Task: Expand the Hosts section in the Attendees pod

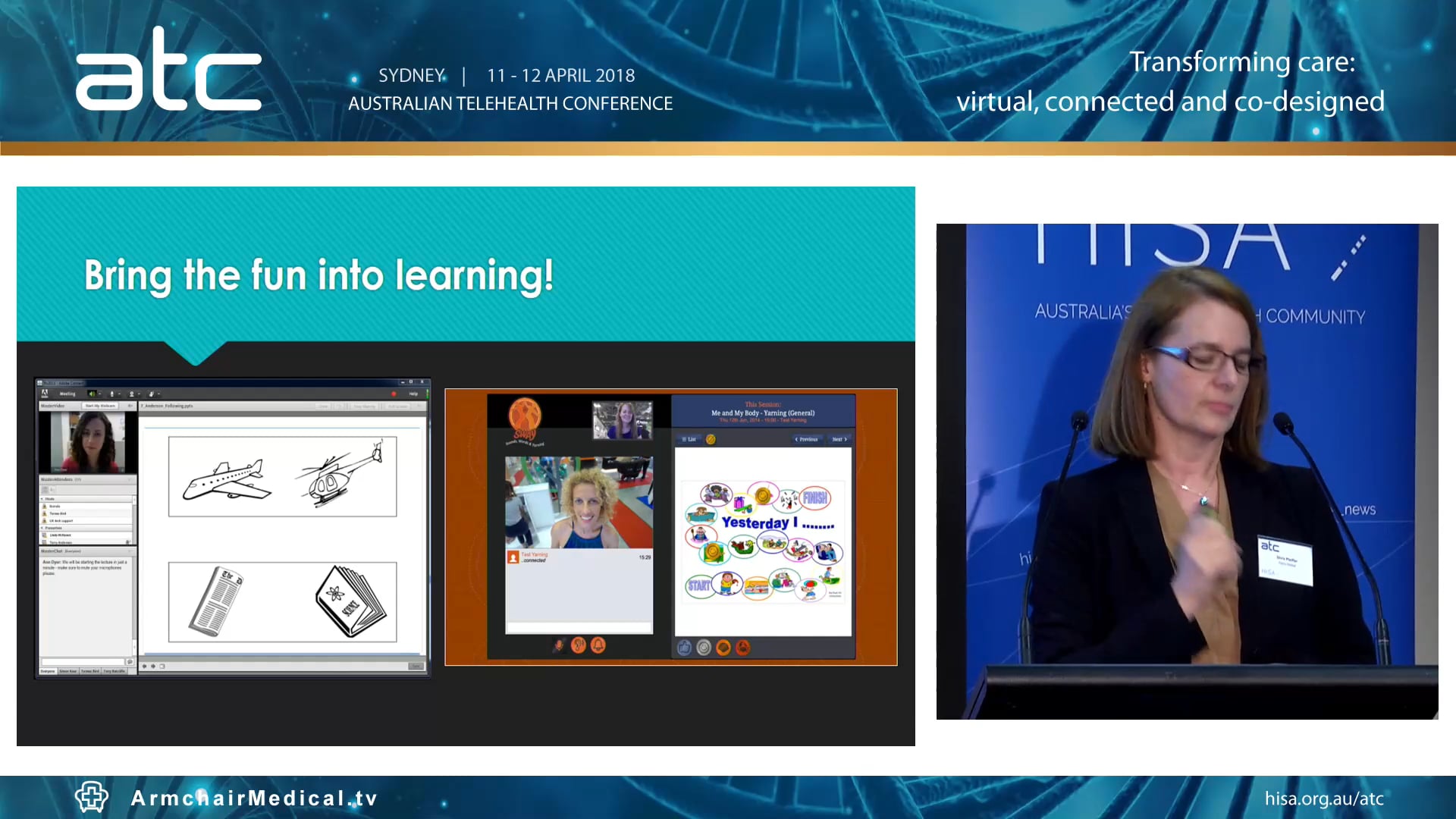Action: point(42,499)
